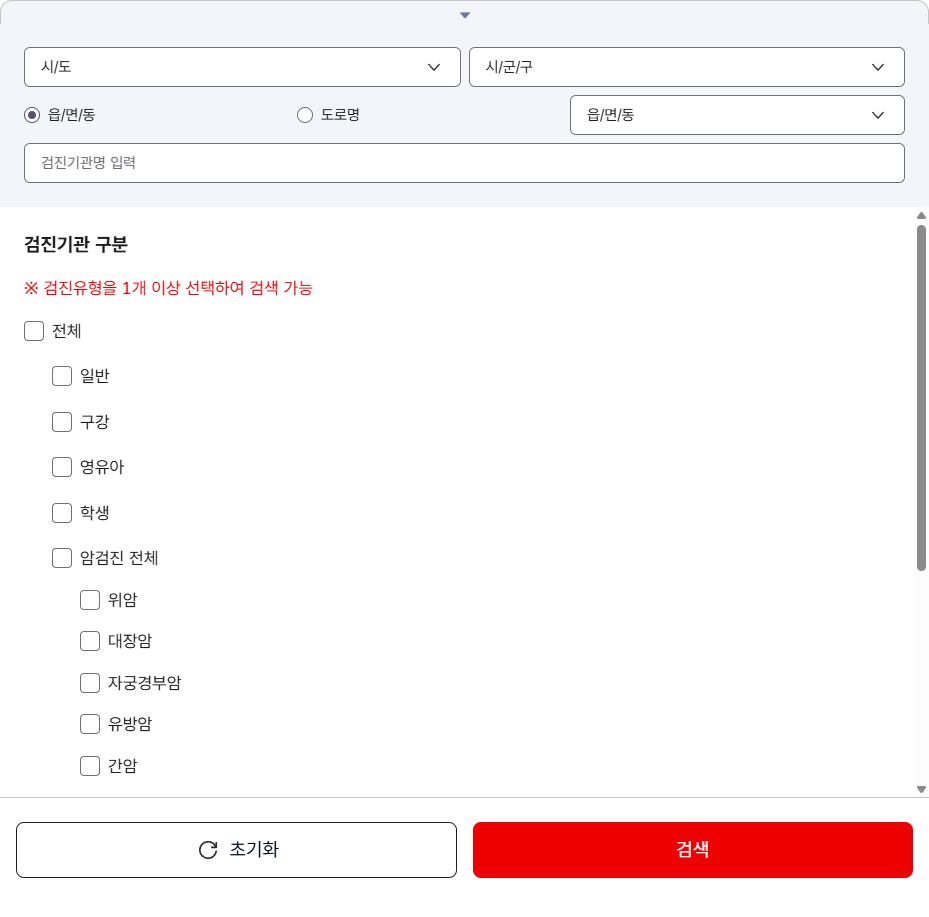The height and width of the screenshot is (917, 929).
Task: Collapse the search panel with the top arrow
Action: click(x=464, y=14)
